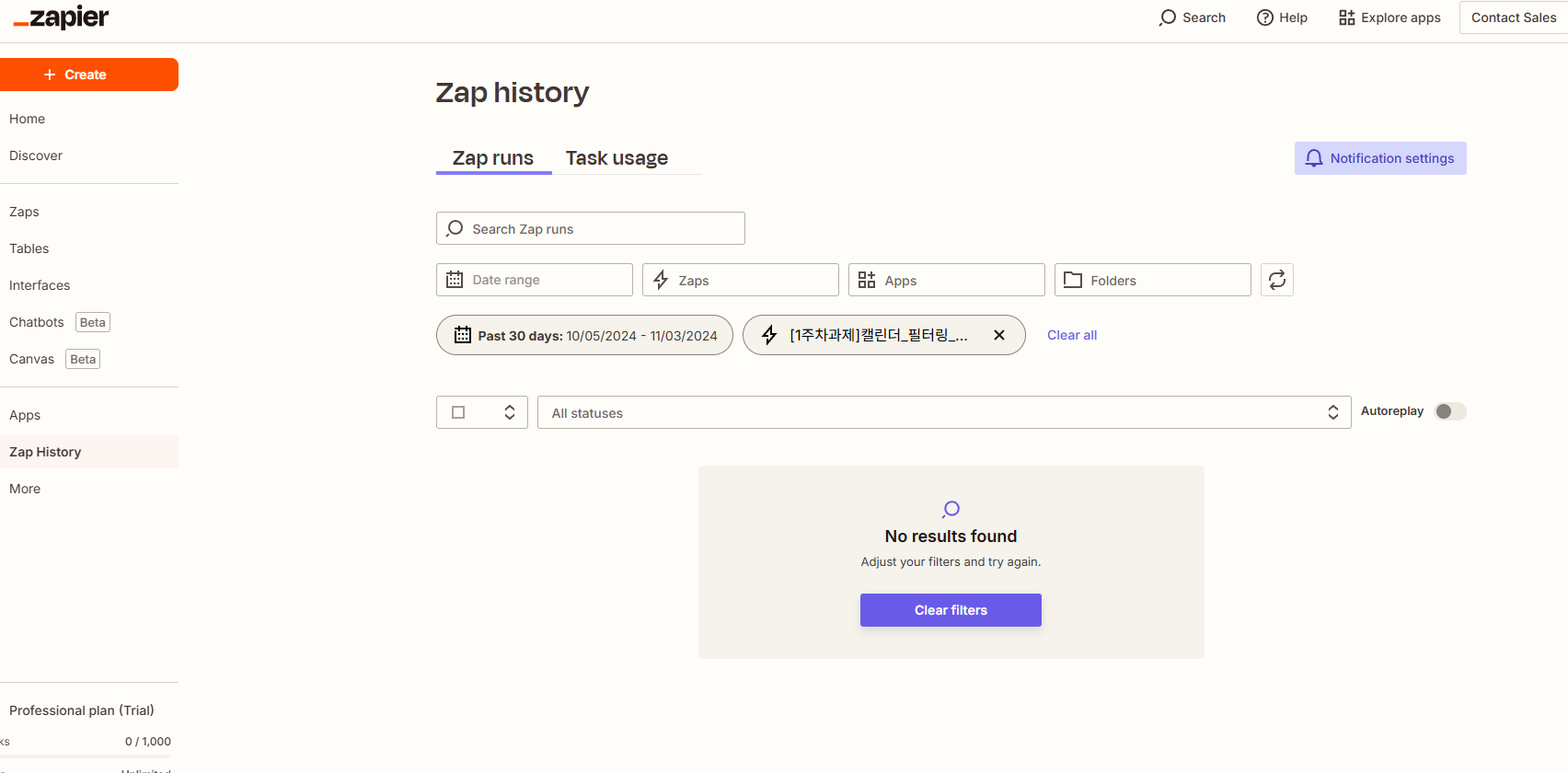Click the Beta badge next to Canvas
The height and width of the screenshot is (773, 1568).
pyautogui.click(x=83, y=359)
